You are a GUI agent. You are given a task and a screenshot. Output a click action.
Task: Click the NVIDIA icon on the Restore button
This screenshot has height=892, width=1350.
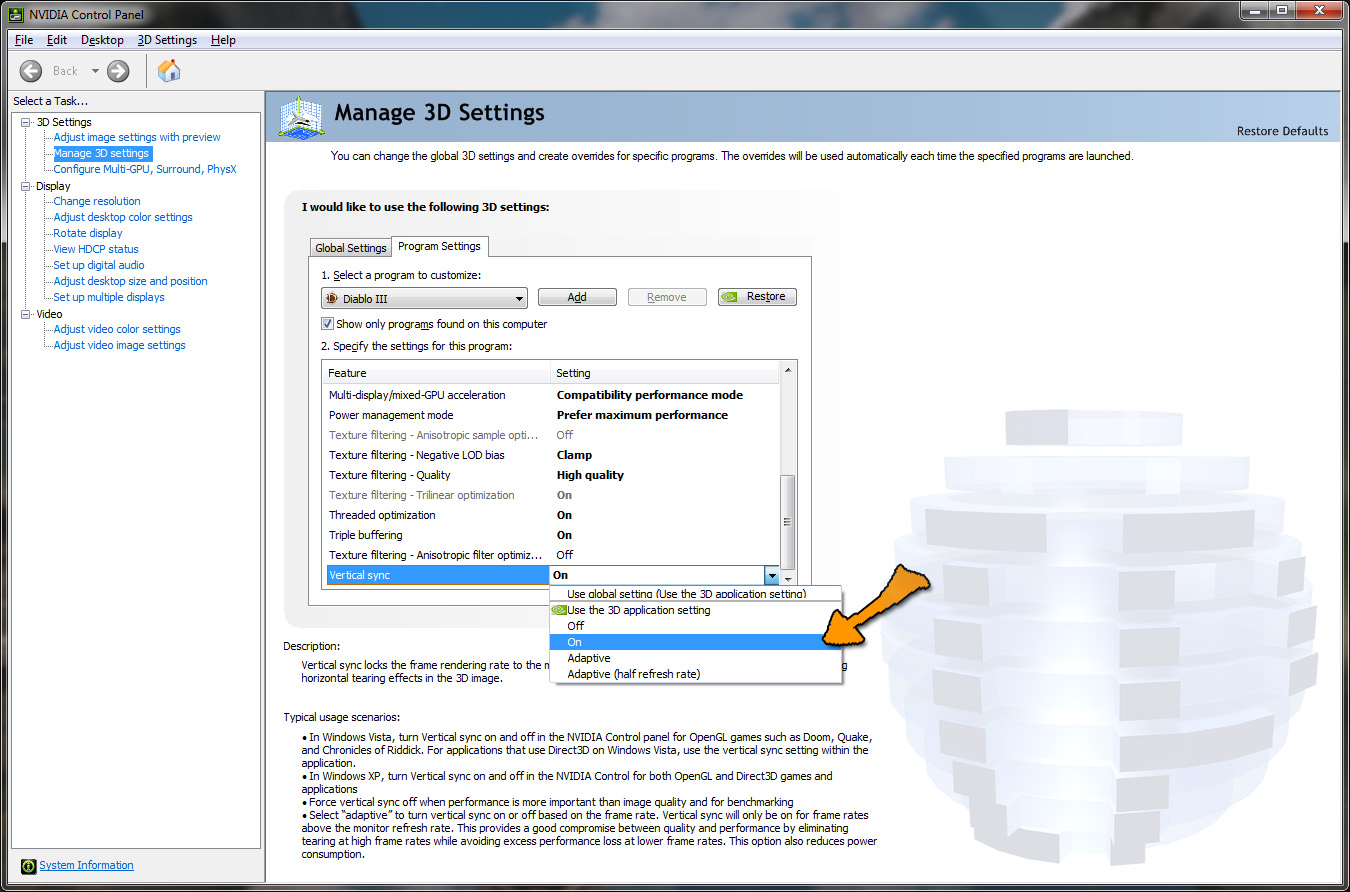coord(729,296)
